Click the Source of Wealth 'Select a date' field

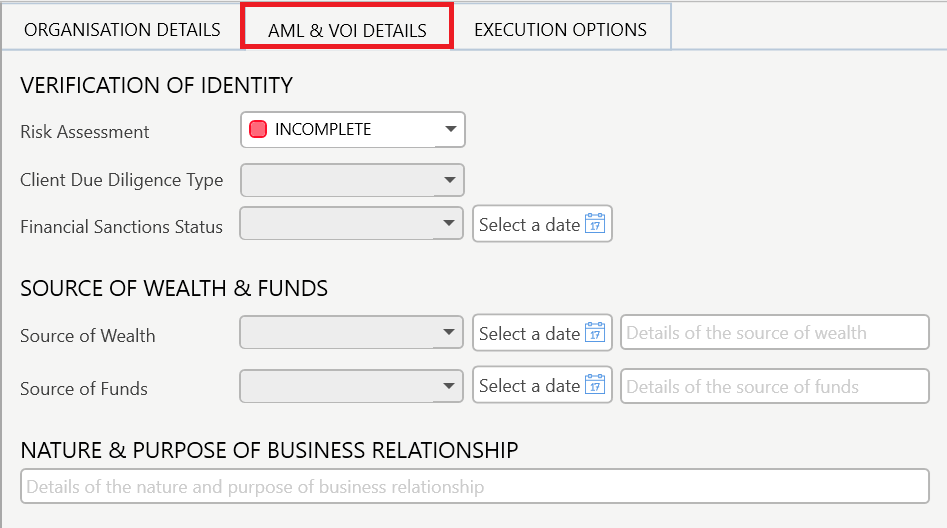click(529, 333)
